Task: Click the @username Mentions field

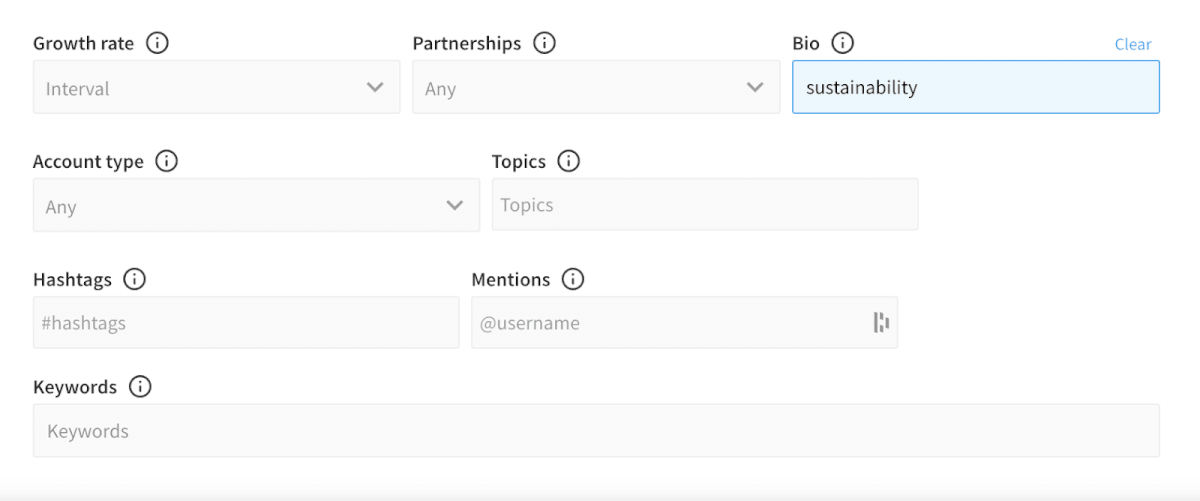Action: (x=670, y=323)
